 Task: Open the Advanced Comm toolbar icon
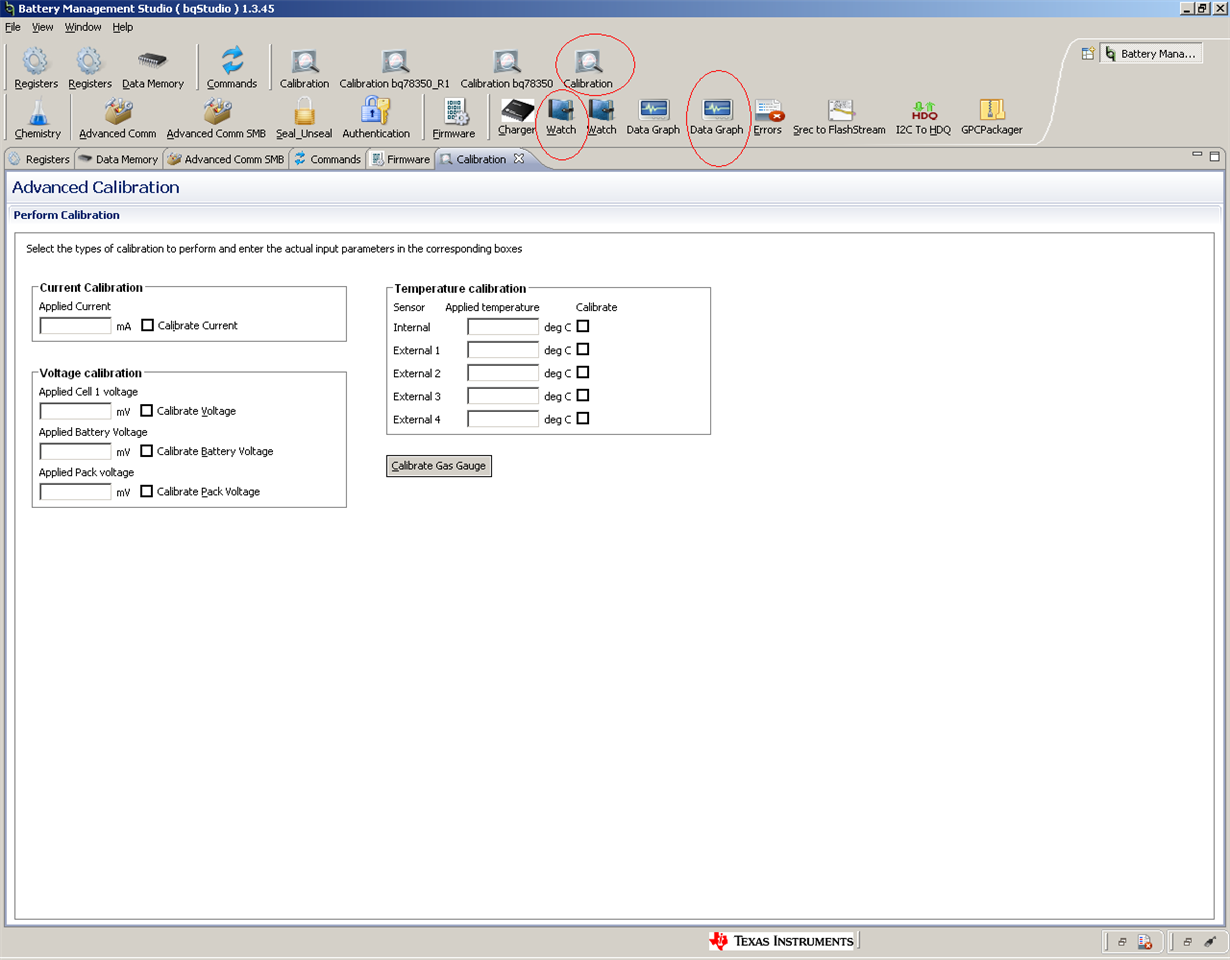pyautogui.click(x=118, y=118)
